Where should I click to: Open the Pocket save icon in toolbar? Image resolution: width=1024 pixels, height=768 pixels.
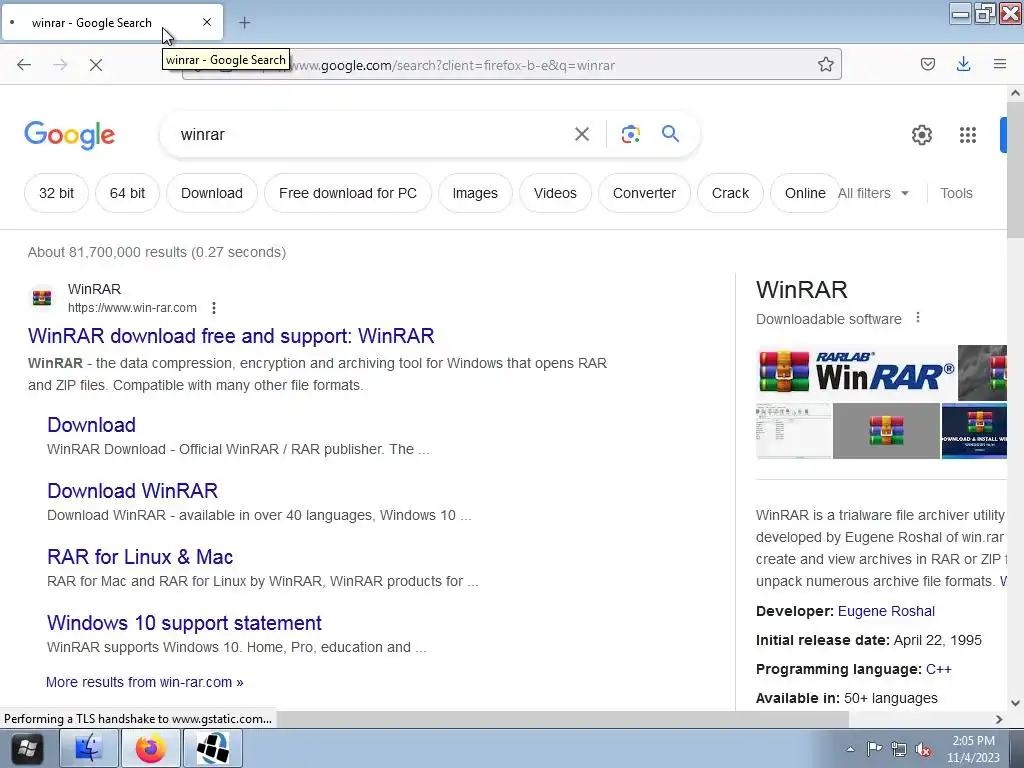[927, 64]
